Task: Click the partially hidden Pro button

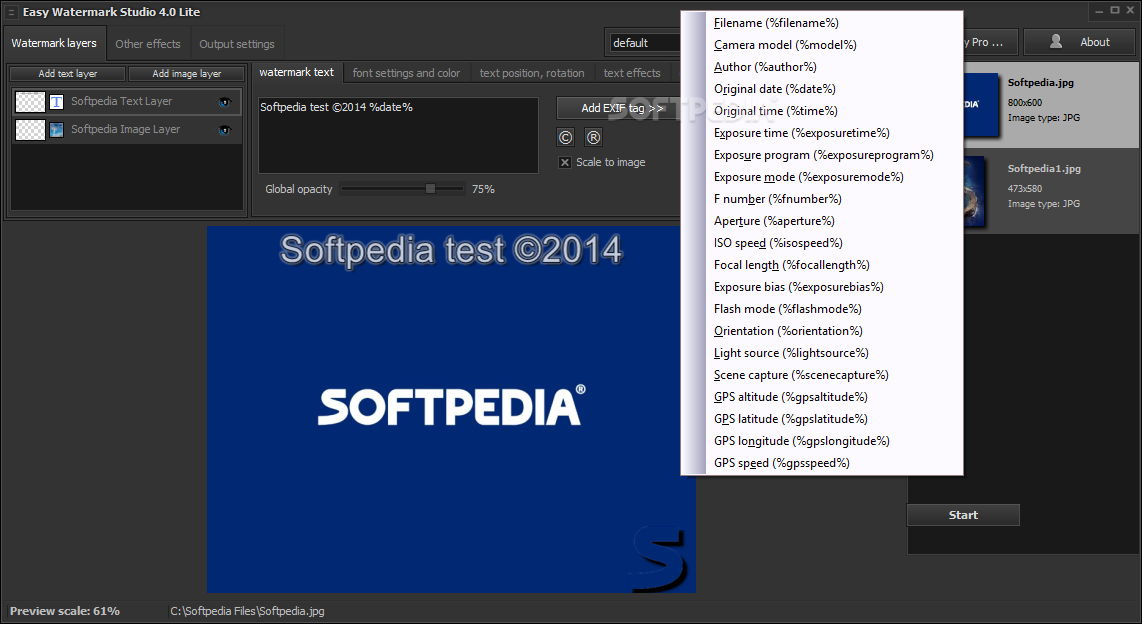Action: point(991,42)
